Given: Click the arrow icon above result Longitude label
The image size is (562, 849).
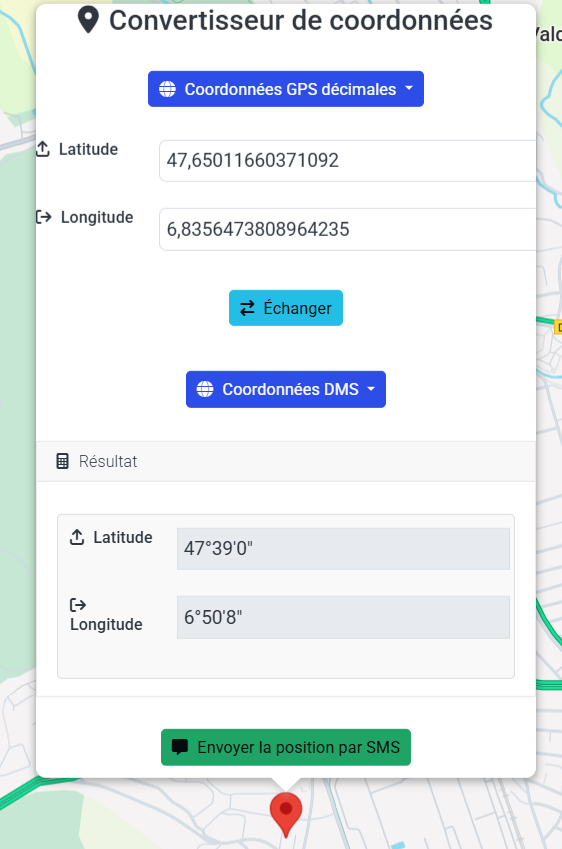Looking at the screenshot, I should [x=78, y=604].
